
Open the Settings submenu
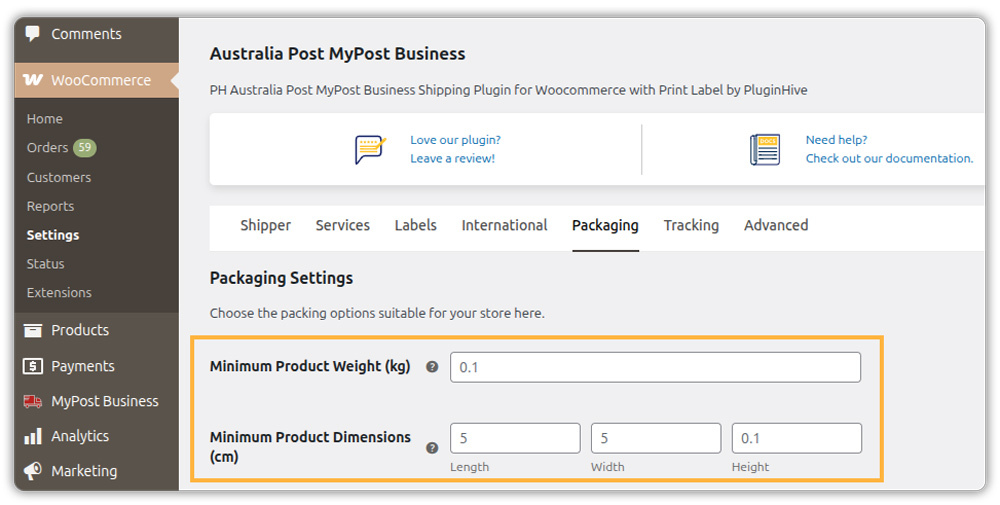click(x=53, y=235)
